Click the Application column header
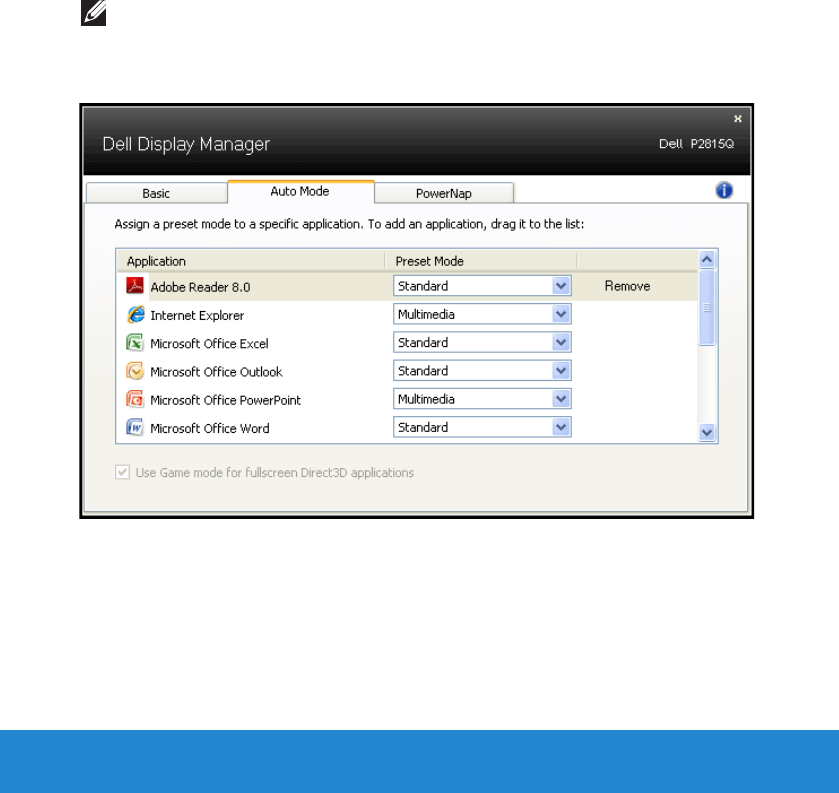 (250, 261)
